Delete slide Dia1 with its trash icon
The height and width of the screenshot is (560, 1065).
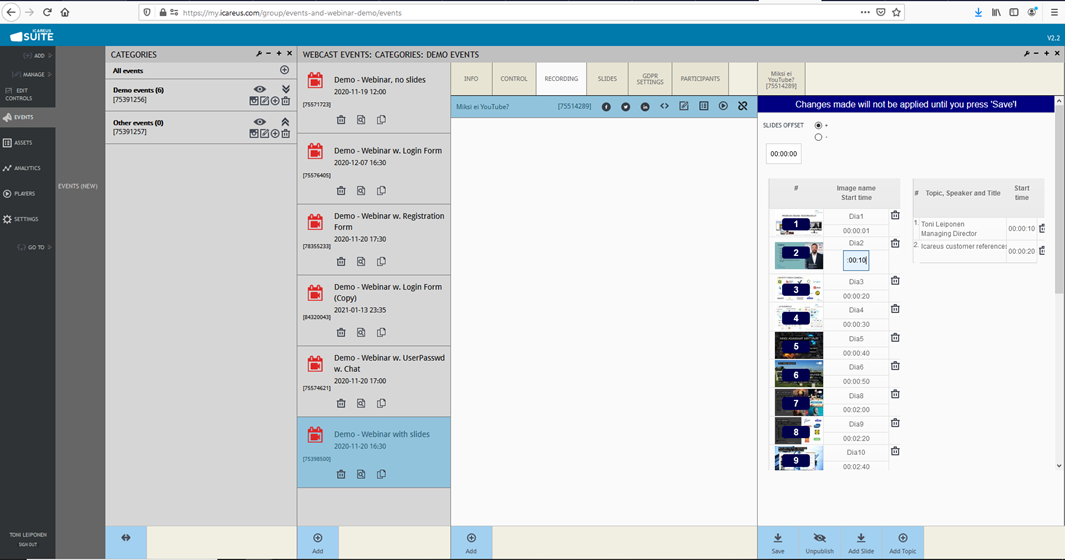[x=895, y=215]
